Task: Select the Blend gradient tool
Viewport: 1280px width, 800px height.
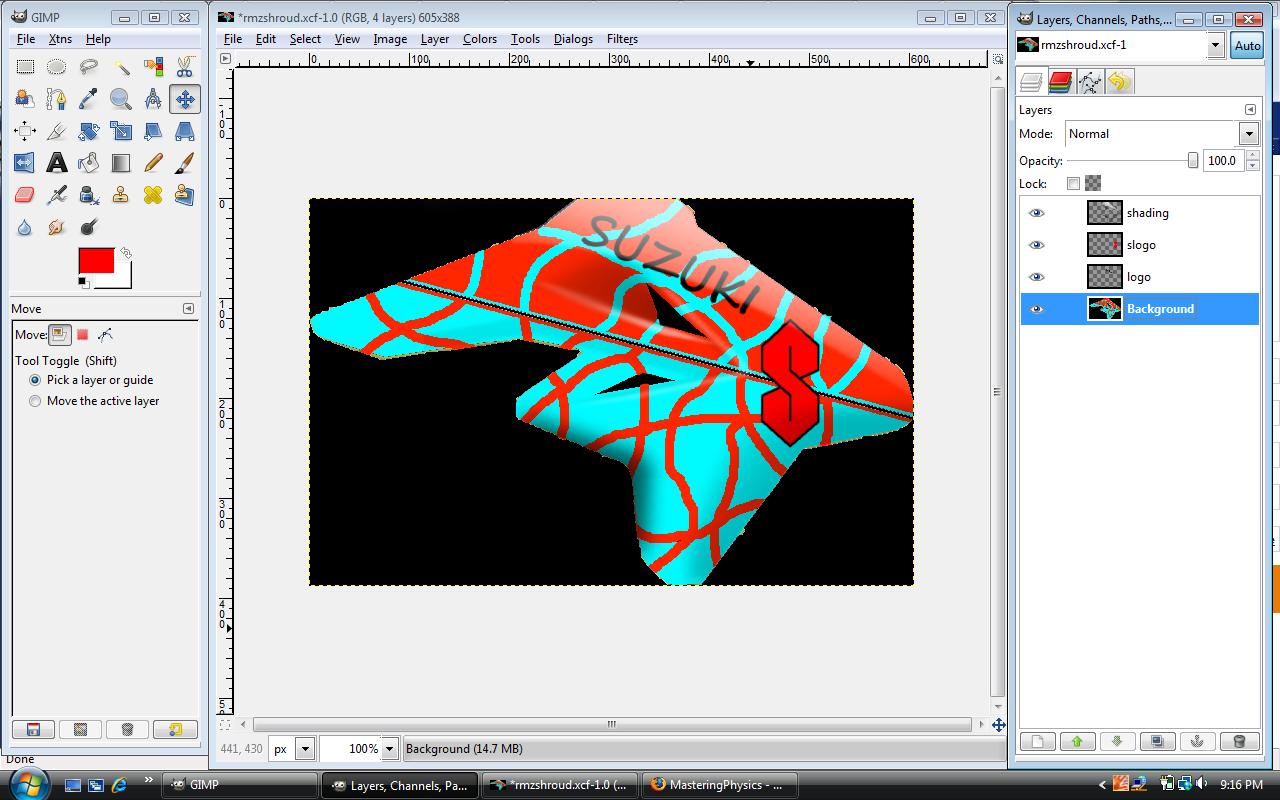Action: tap(121, 163)
